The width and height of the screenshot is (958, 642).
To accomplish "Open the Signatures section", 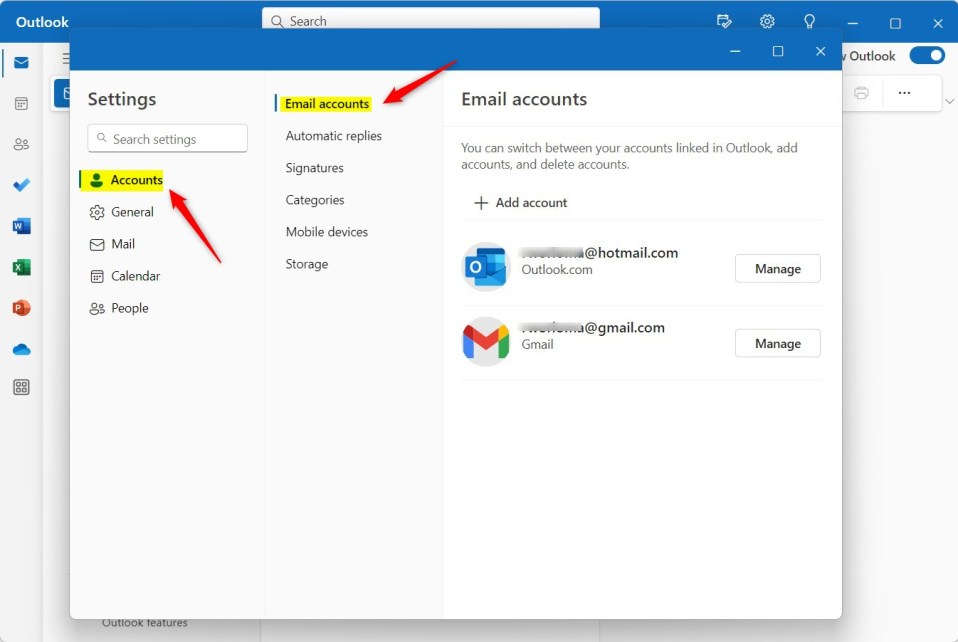I will pyautogui.click(x=314, y=168).
